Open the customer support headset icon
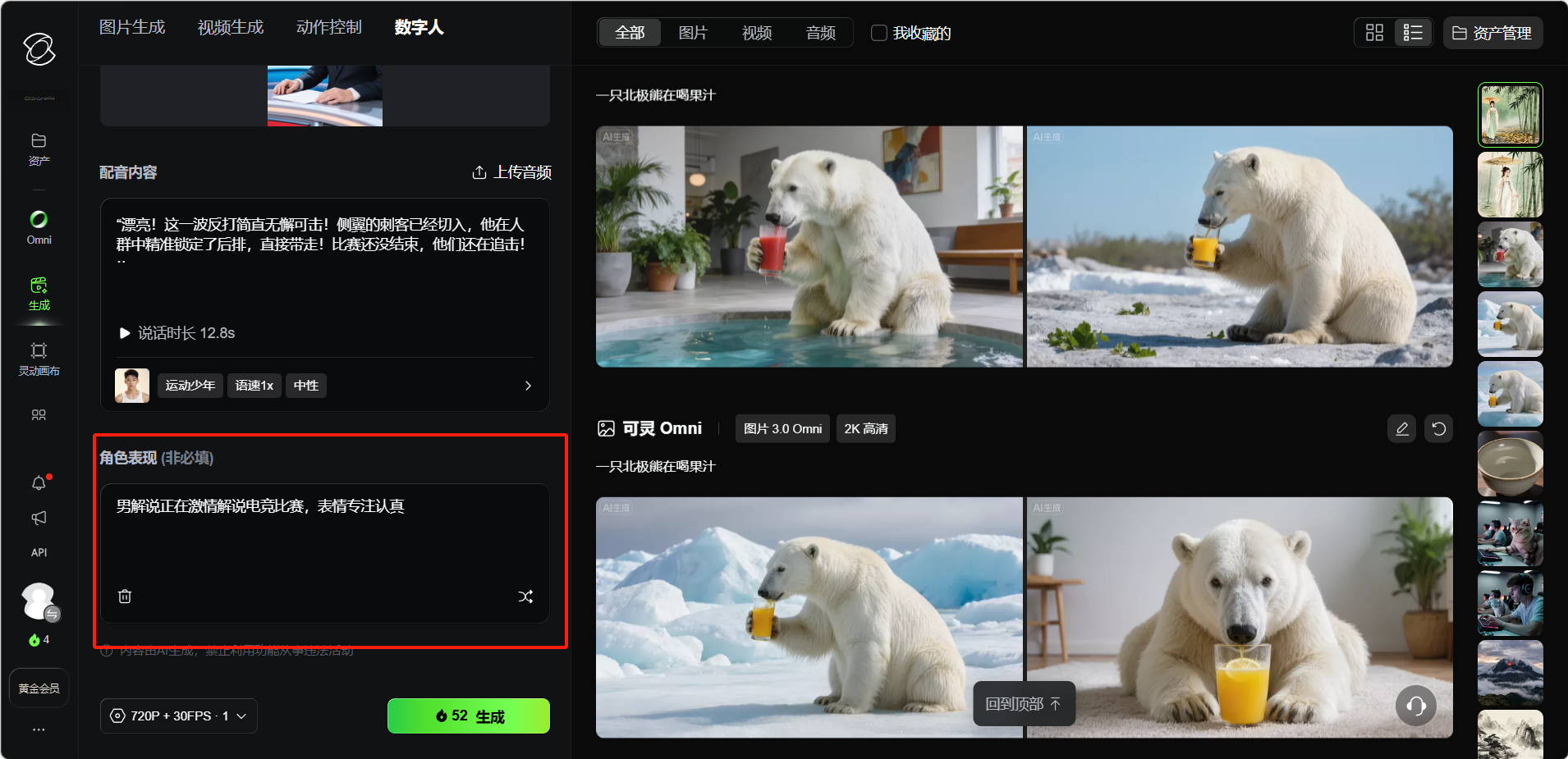Viewport: 1568px width, 759px height. click(1415, 706)
